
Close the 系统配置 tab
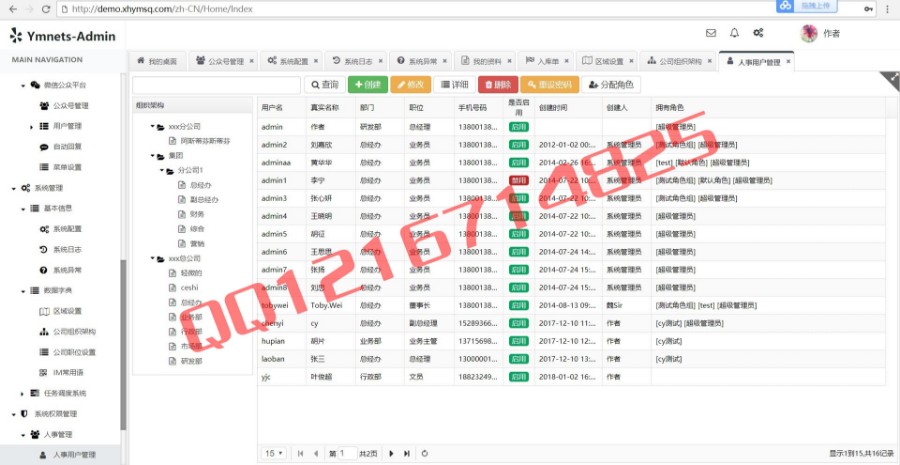315,61
